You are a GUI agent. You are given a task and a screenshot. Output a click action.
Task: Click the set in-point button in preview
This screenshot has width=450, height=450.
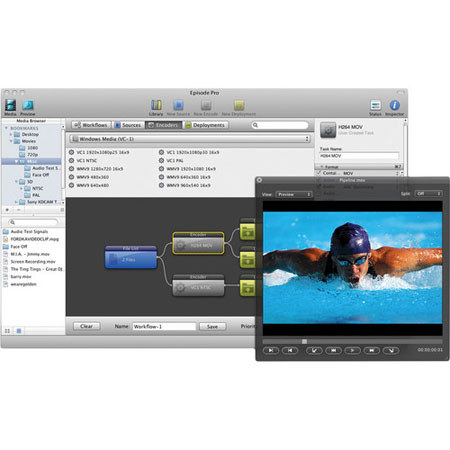tap(314, 350)
